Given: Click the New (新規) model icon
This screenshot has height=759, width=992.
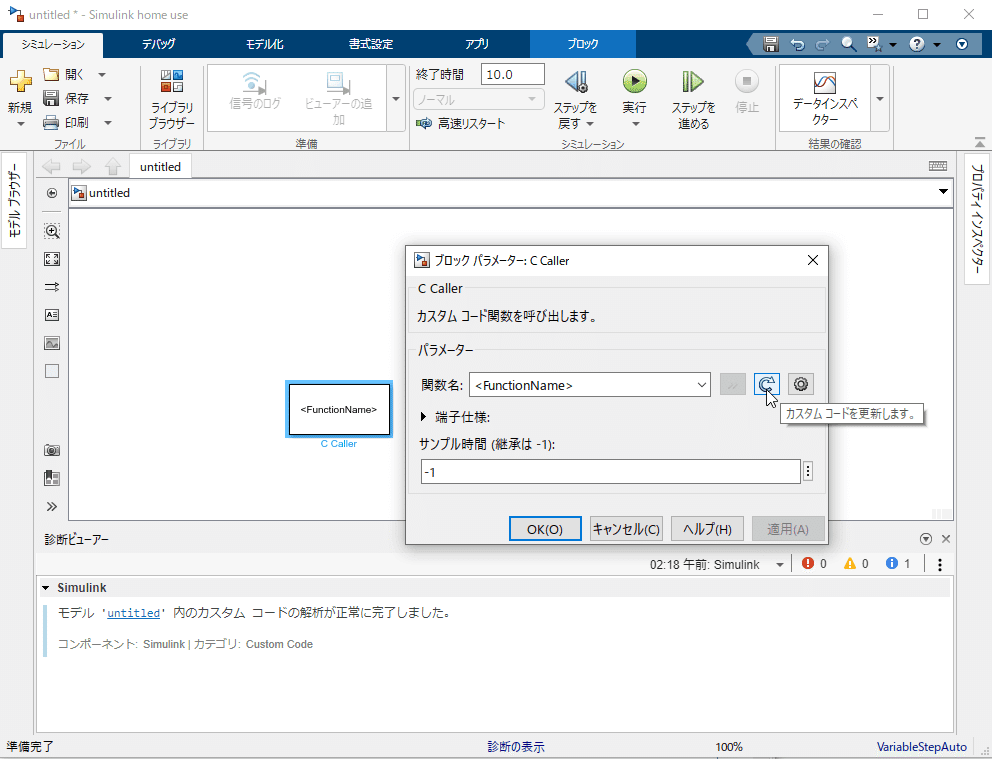Looking at the screenshot, I should click(20, 82).
